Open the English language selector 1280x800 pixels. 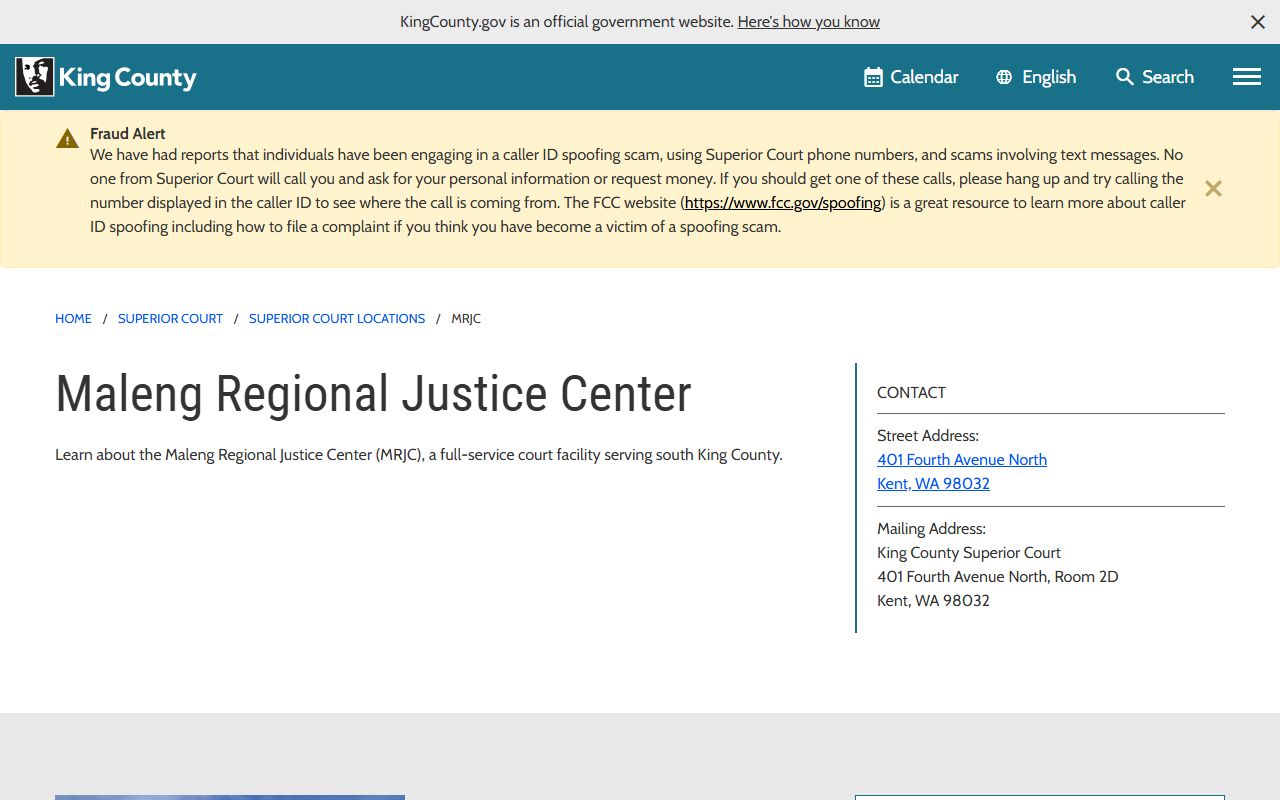1036,77
